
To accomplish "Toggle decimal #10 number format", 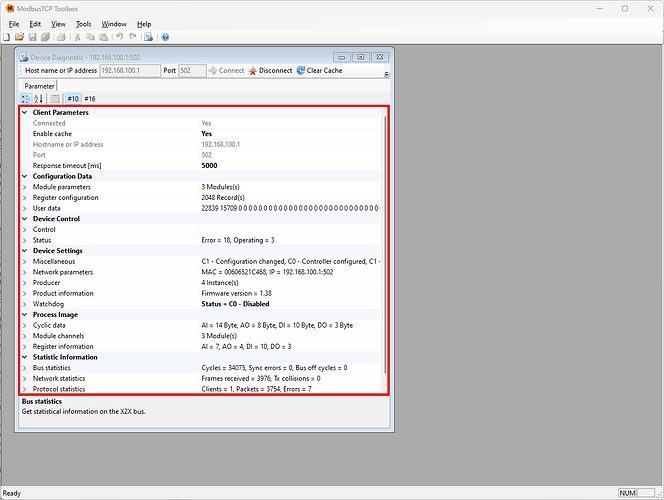I will [x=73, y=99].
